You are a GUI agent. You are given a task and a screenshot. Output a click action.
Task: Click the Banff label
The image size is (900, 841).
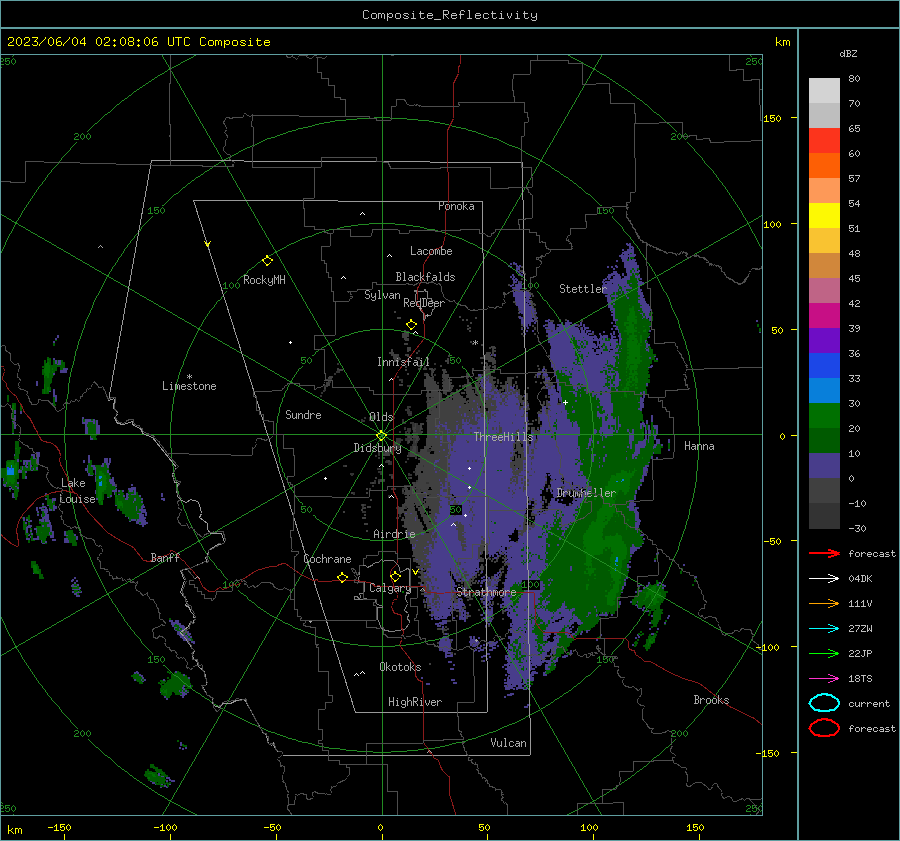165,557
